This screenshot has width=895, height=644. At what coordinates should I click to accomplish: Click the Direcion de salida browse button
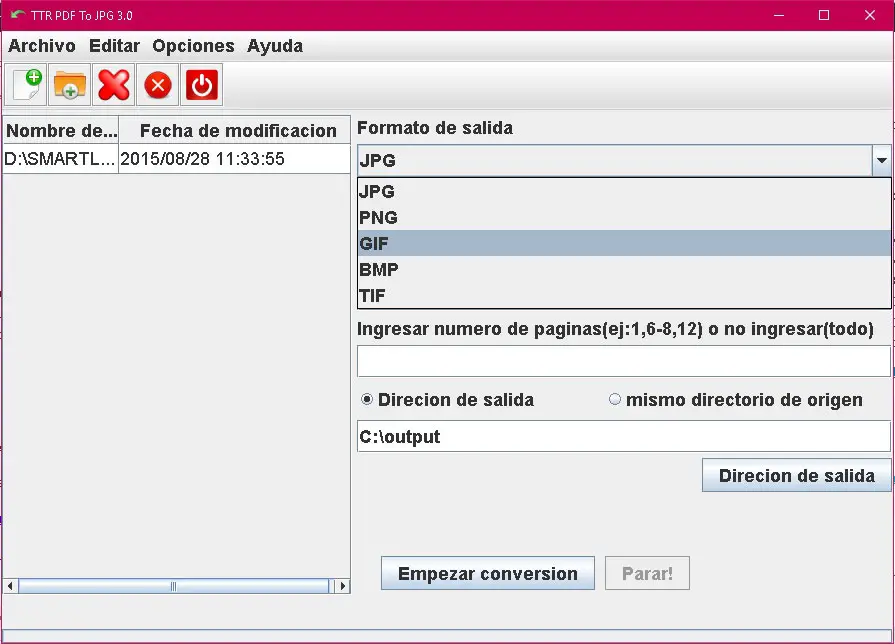point(796,476)
